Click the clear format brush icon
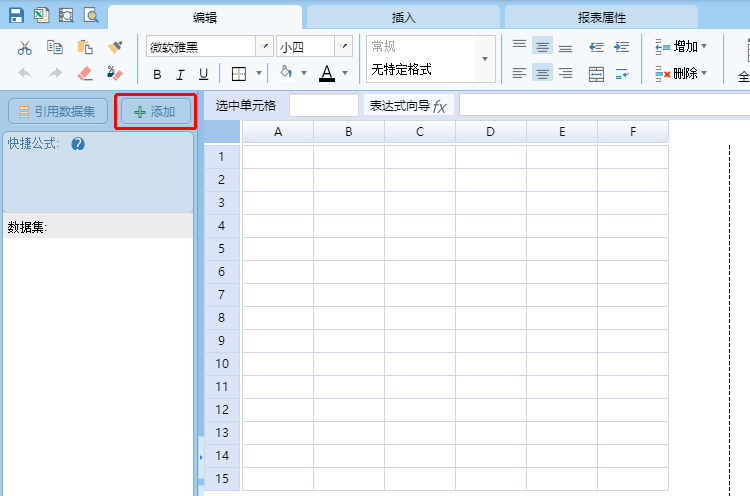Screen dimensions: 750x496 115,73
